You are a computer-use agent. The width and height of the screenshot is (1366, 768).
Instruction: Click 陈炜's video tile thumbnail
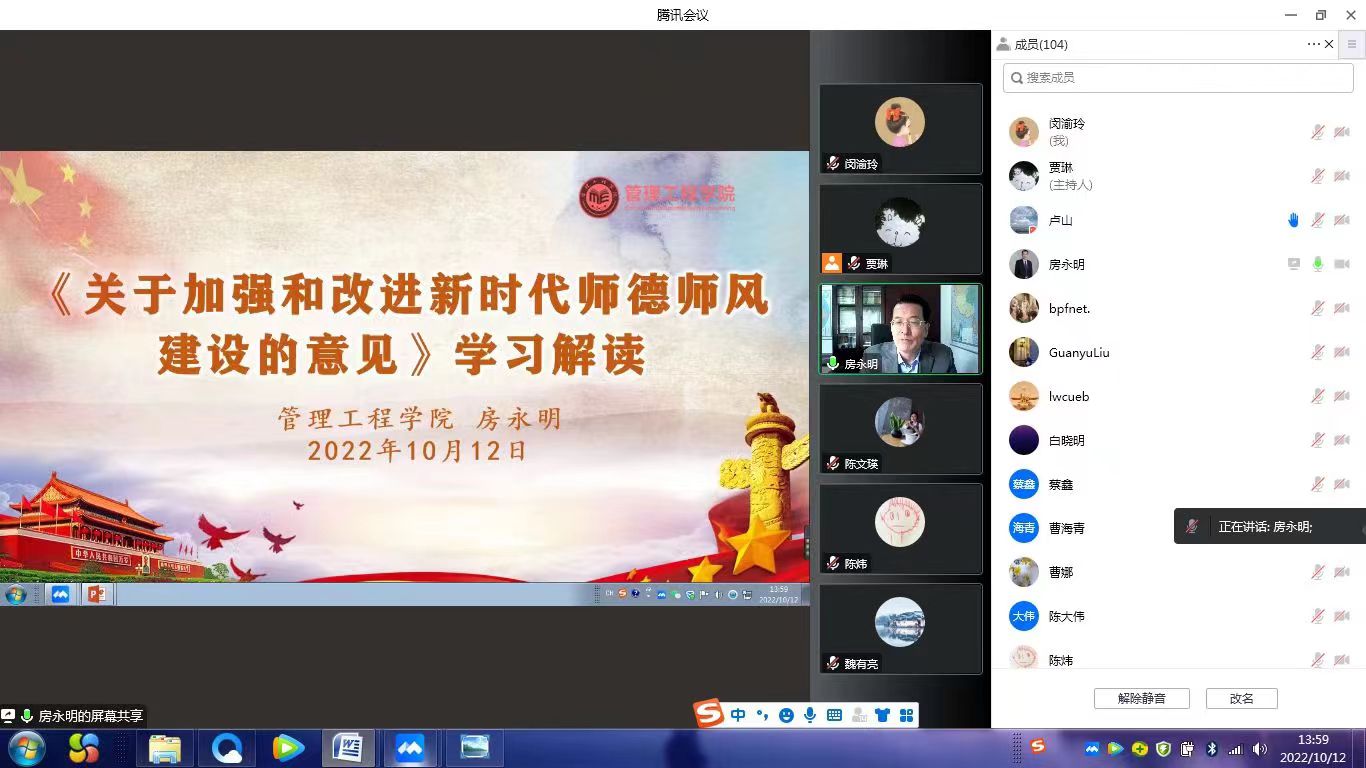[x=900, y=529]
